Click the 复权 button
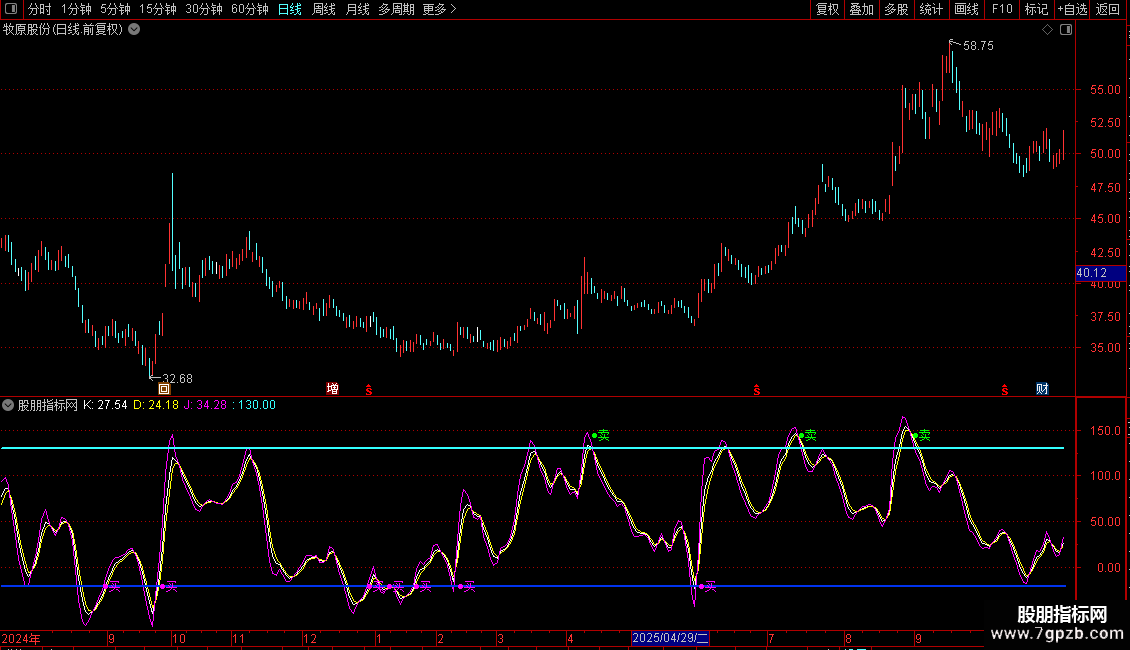1130x650 pixels. (827, 10)
